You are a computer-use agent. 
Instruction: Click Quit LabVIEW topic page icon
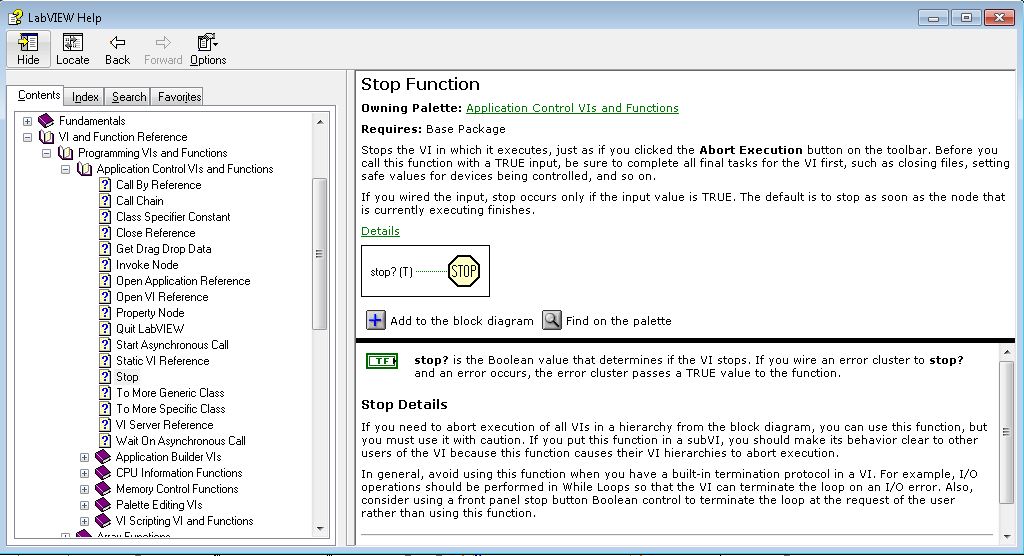(x=105, y=329)
